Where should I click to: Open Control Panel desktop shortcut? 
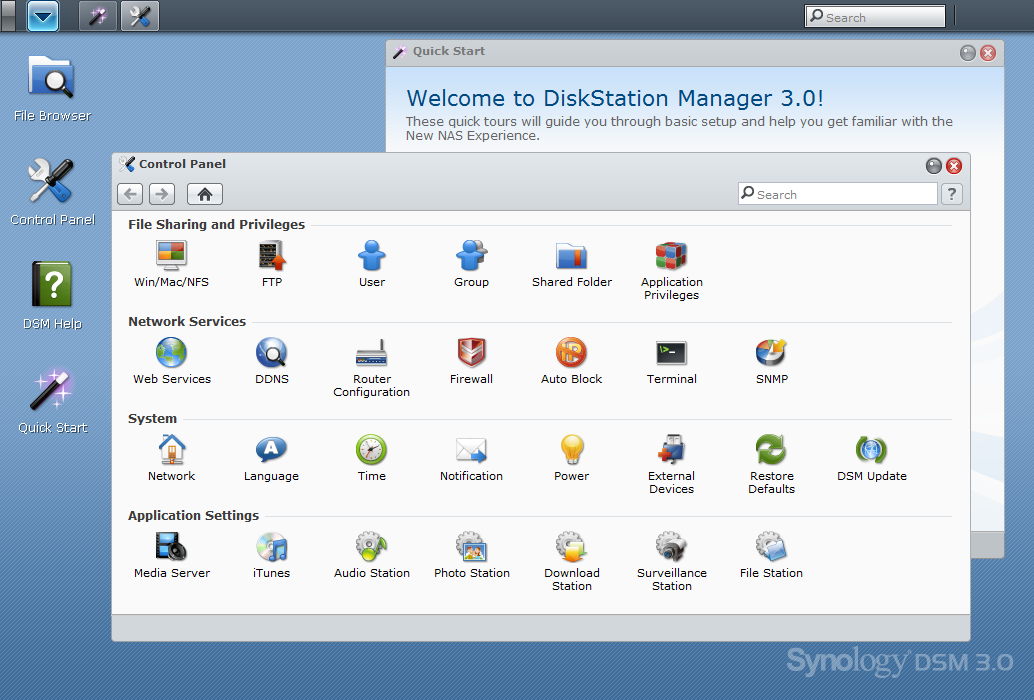[x=52, y=192]
